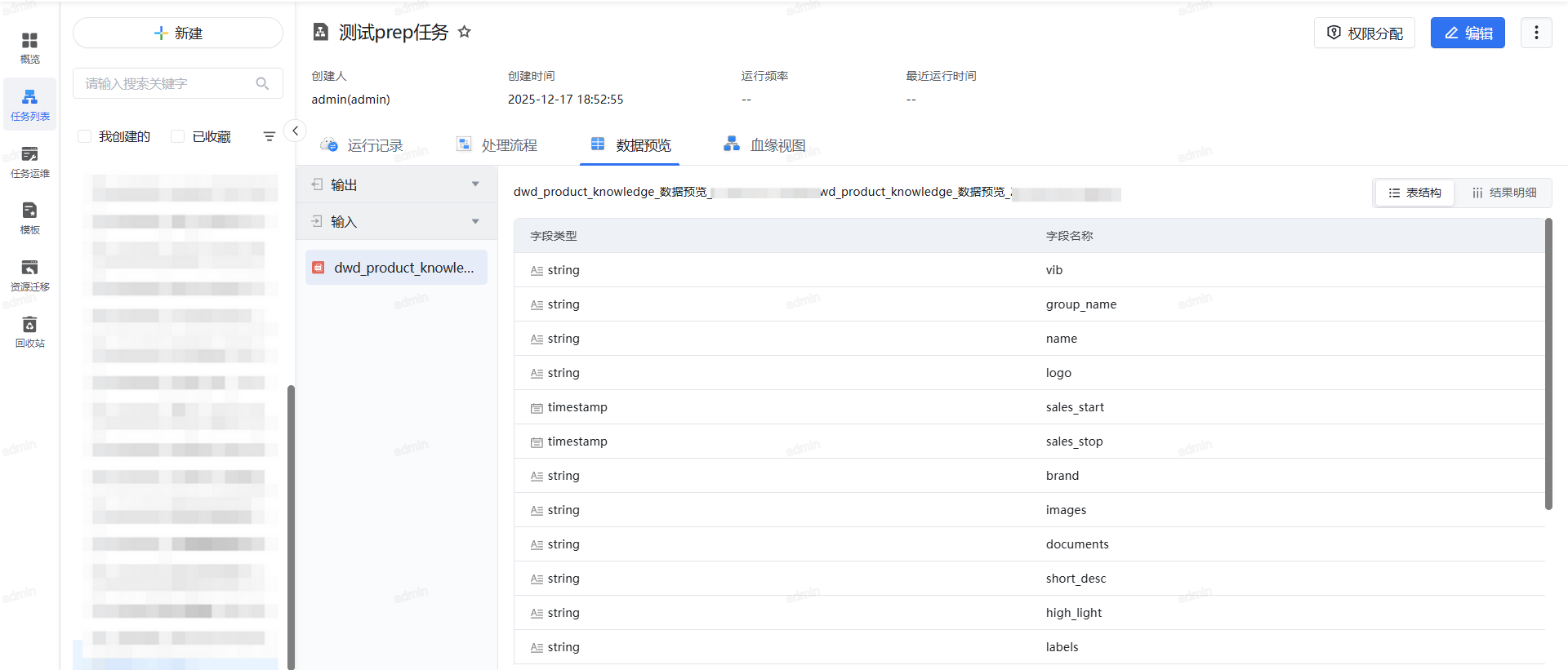Click the 输入 input arrow icon
Image resolution: width=1568 pixels, height=670 pixels.
317,221
